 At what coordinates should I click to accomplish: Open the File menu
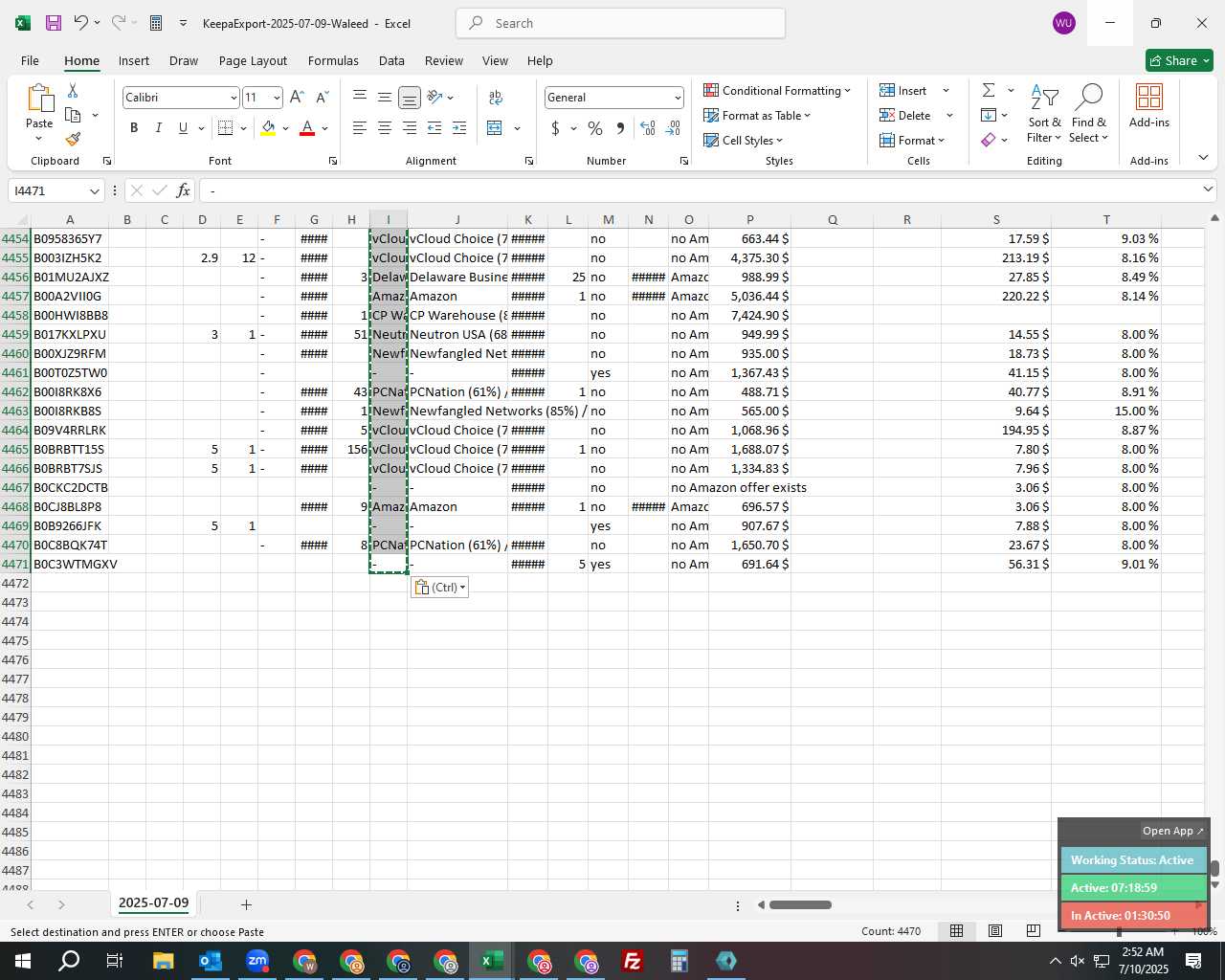30,60
